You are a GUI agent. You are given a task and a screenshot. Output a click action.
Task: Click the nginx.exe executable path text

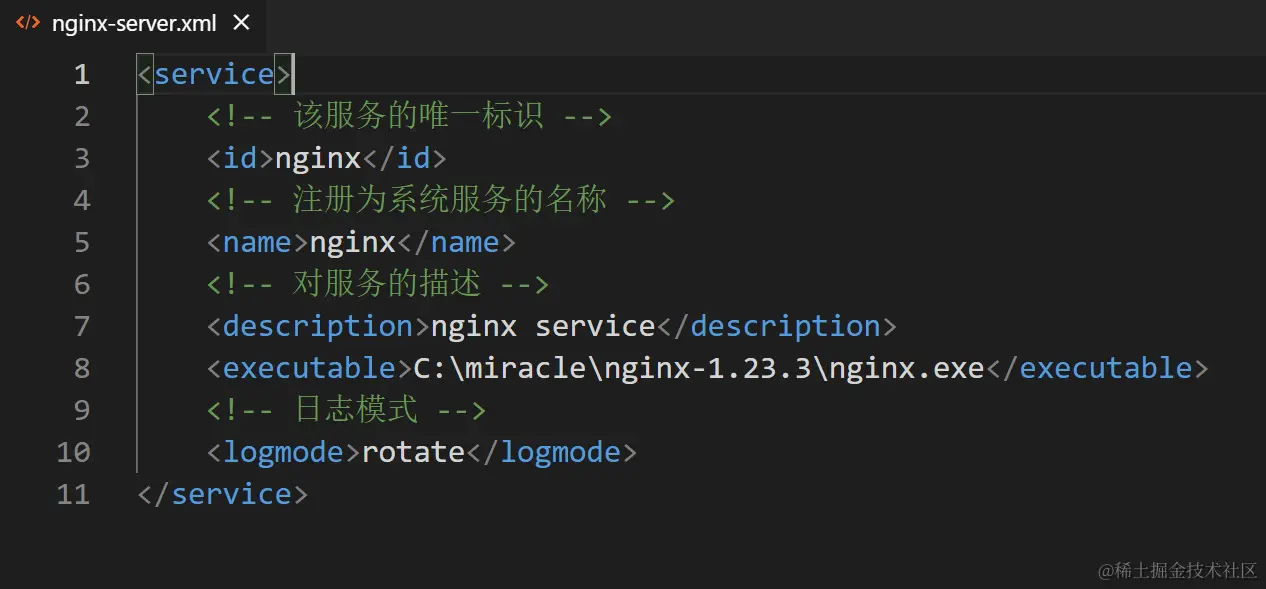(699, 369)
